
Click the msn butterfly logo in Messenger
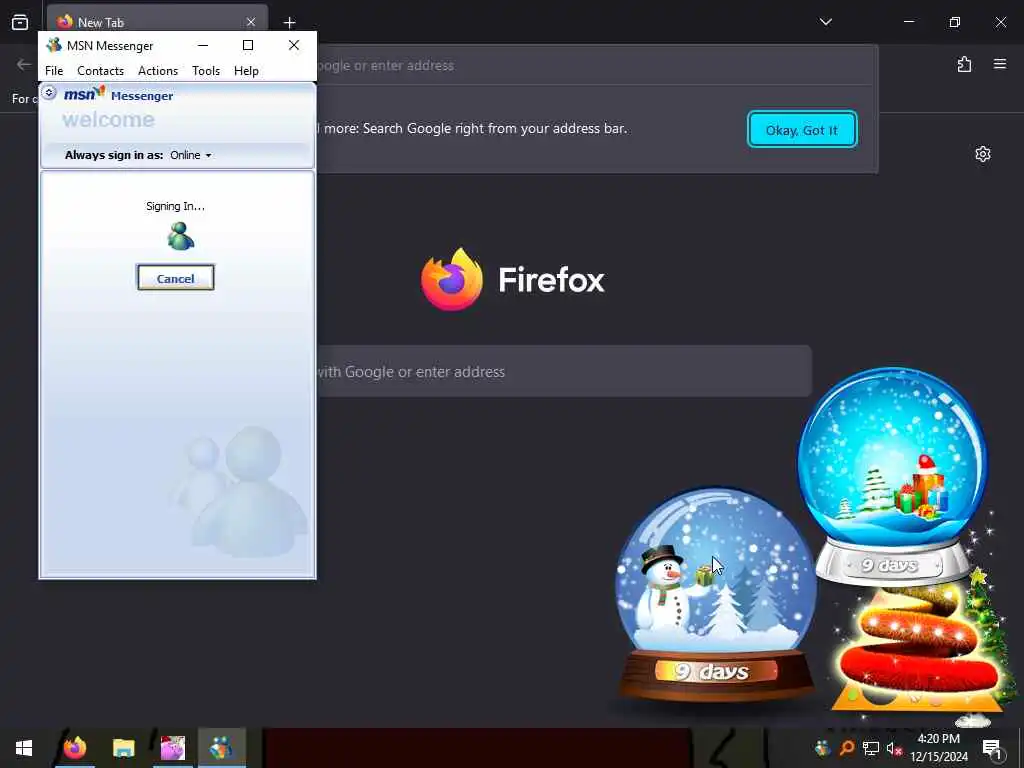click(x=85, y=94)
